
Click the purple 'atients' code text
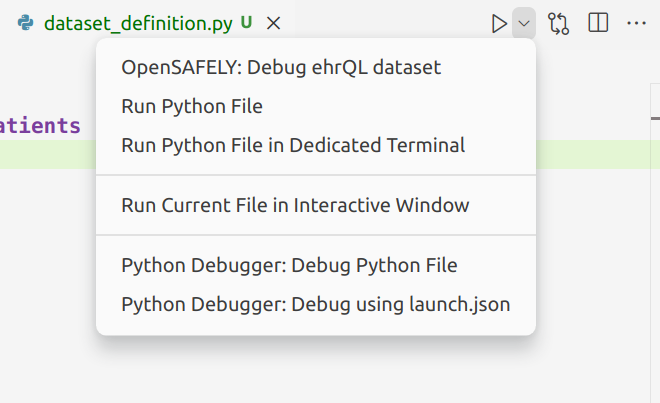click(x=40, y=126)
